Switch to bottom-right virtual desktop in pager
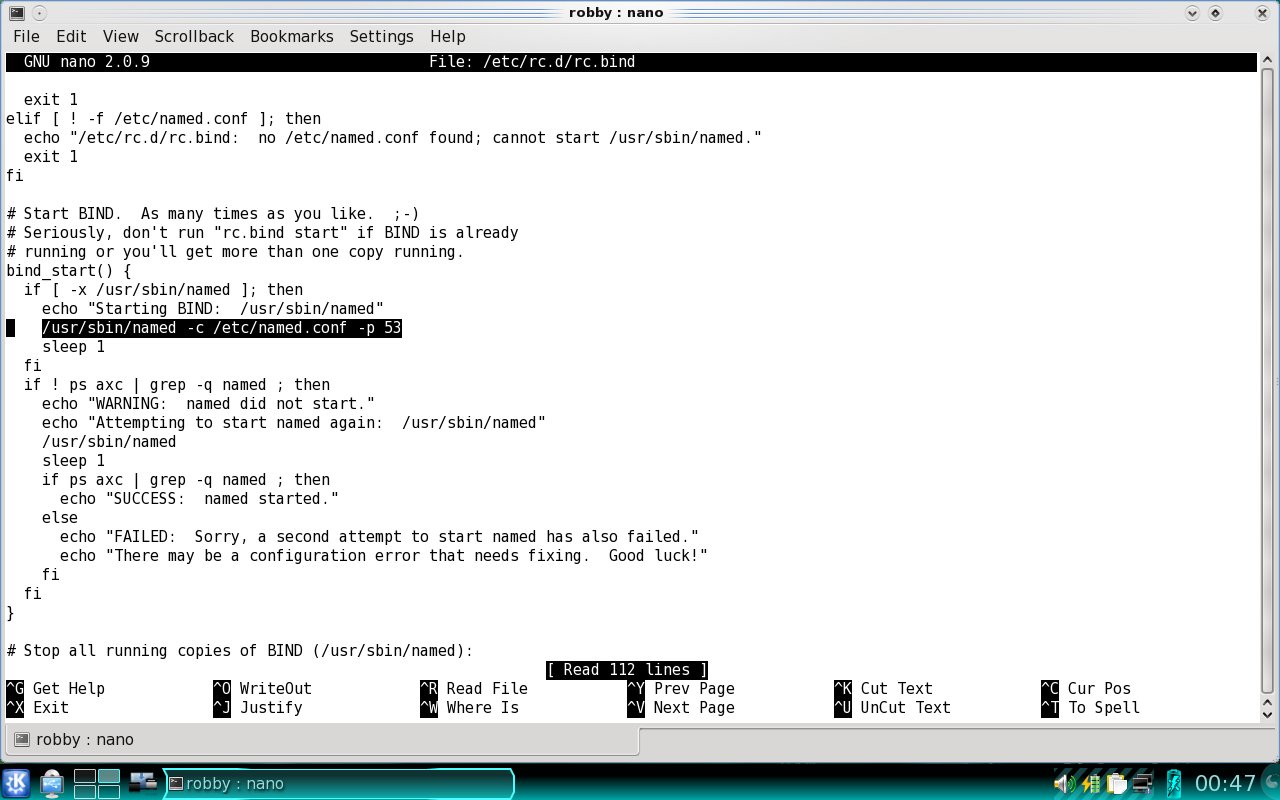The image size is (1280, 800). (x=109, y=791)
